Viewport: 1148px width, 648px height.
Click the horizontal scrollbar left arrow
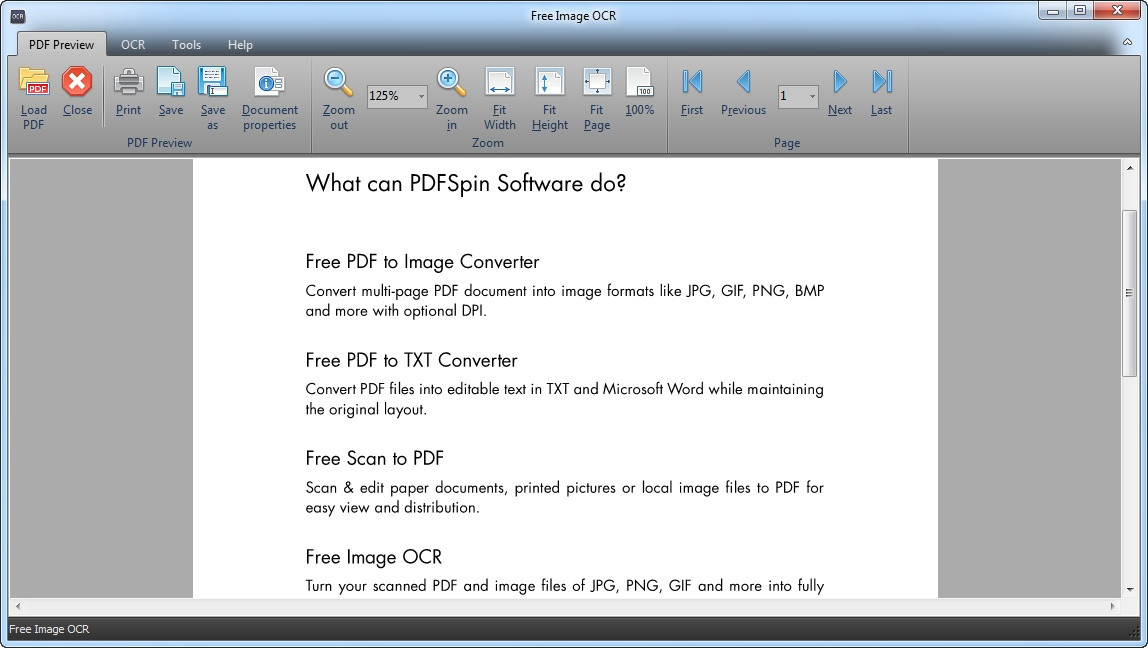point(18,606)
